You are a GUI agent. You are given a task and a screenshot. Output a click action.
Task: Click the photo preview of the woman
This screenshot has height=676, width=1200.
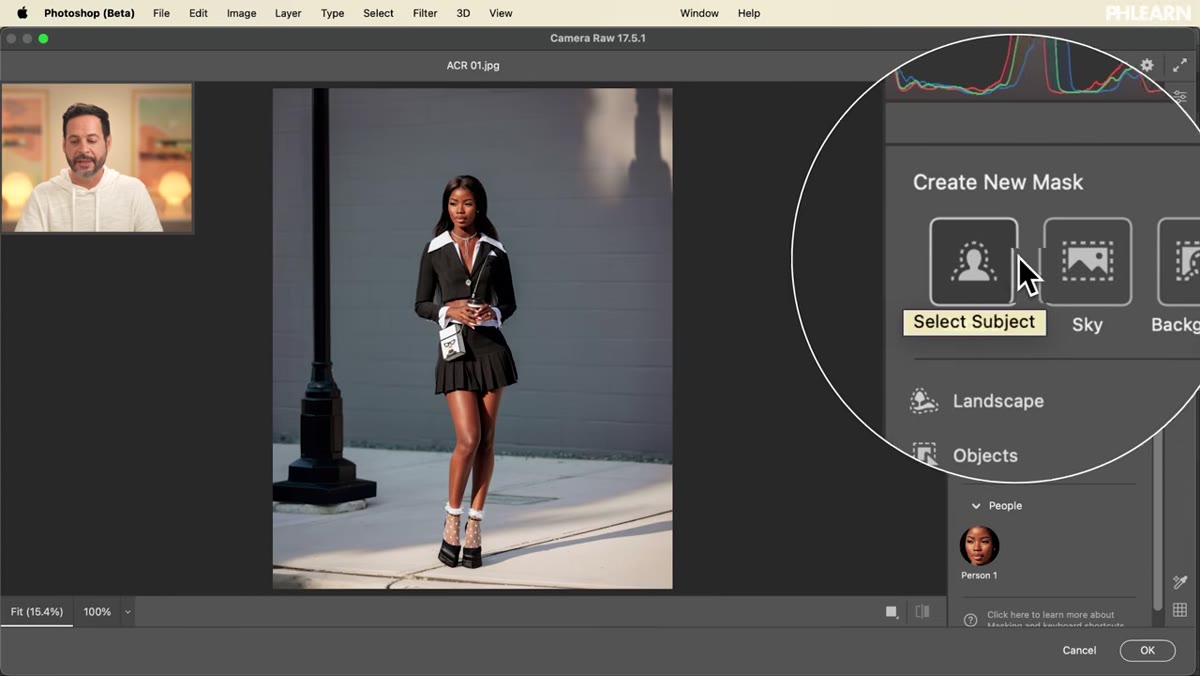click(472, 339)
